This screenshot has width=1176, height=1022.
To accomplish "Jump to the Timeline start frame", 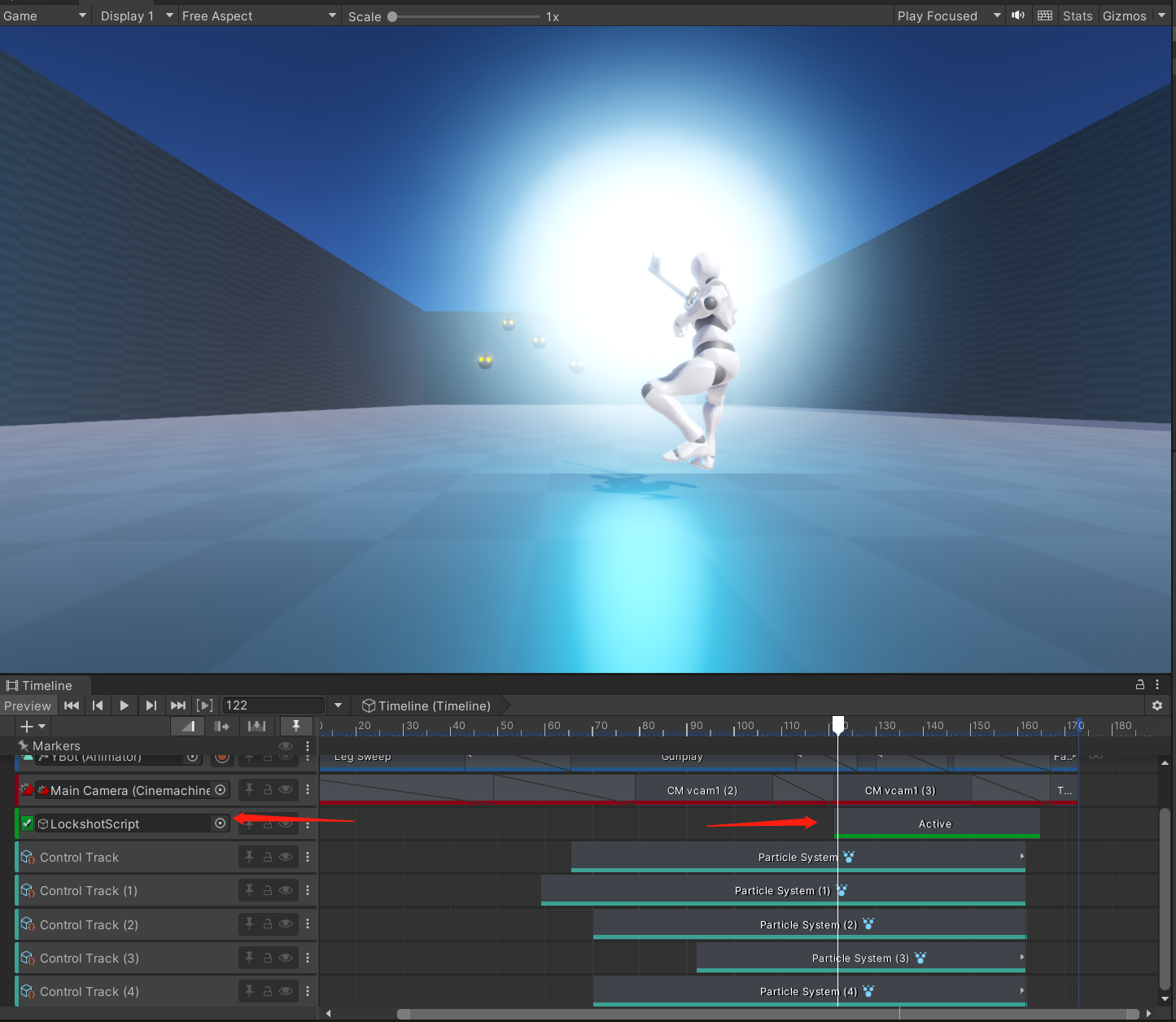I will (x=72, y=705).
